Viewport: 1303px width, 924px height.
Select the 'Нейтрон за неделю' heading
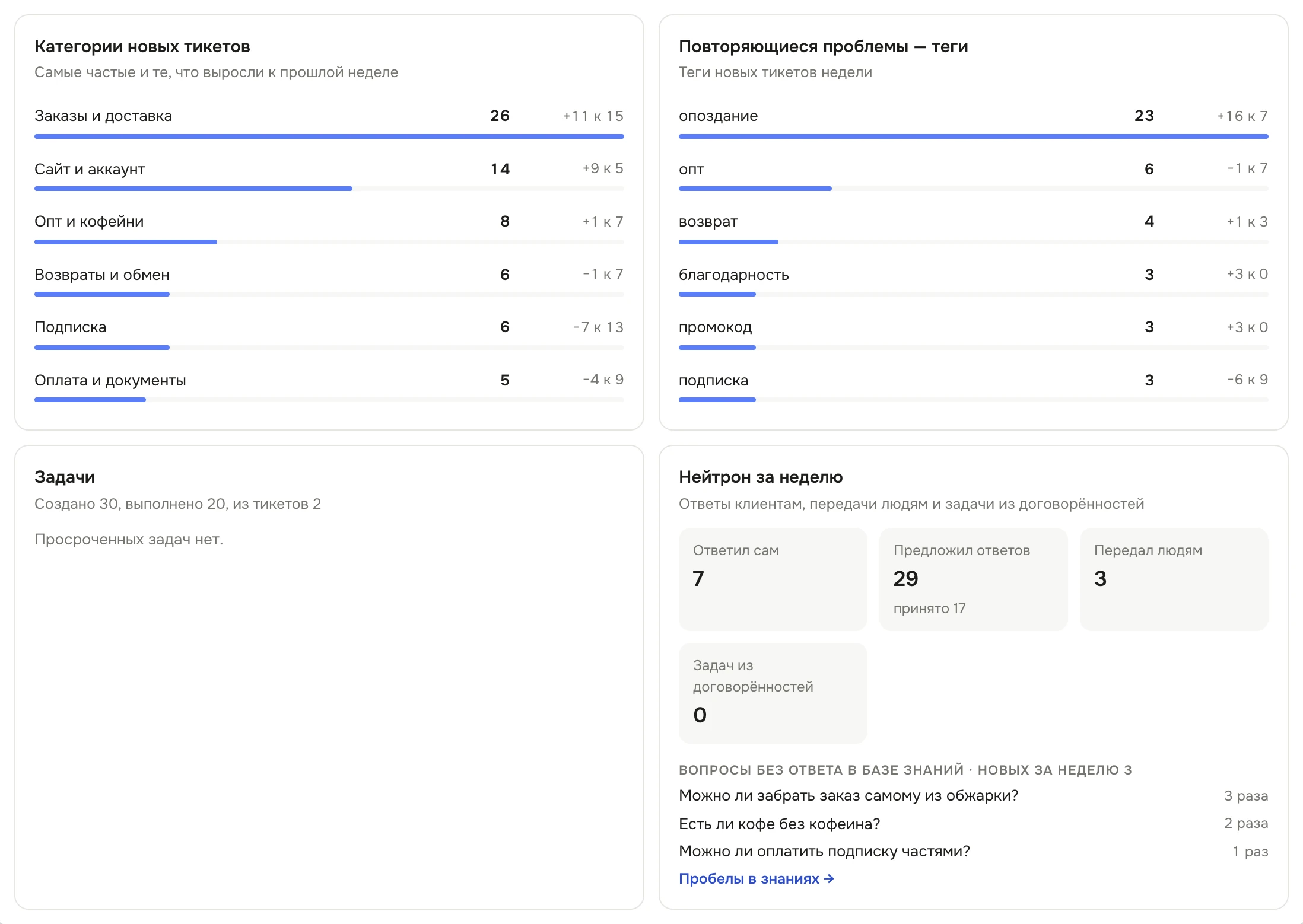click(761, 477)
